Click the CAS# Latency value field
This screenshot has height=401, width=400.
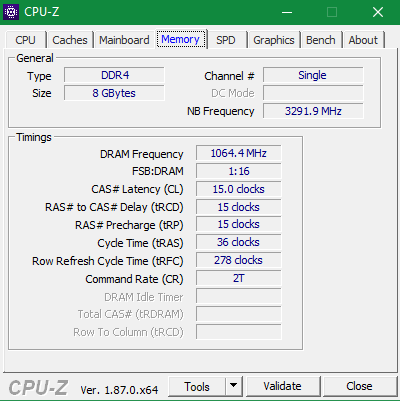click(x=239, y=189)
